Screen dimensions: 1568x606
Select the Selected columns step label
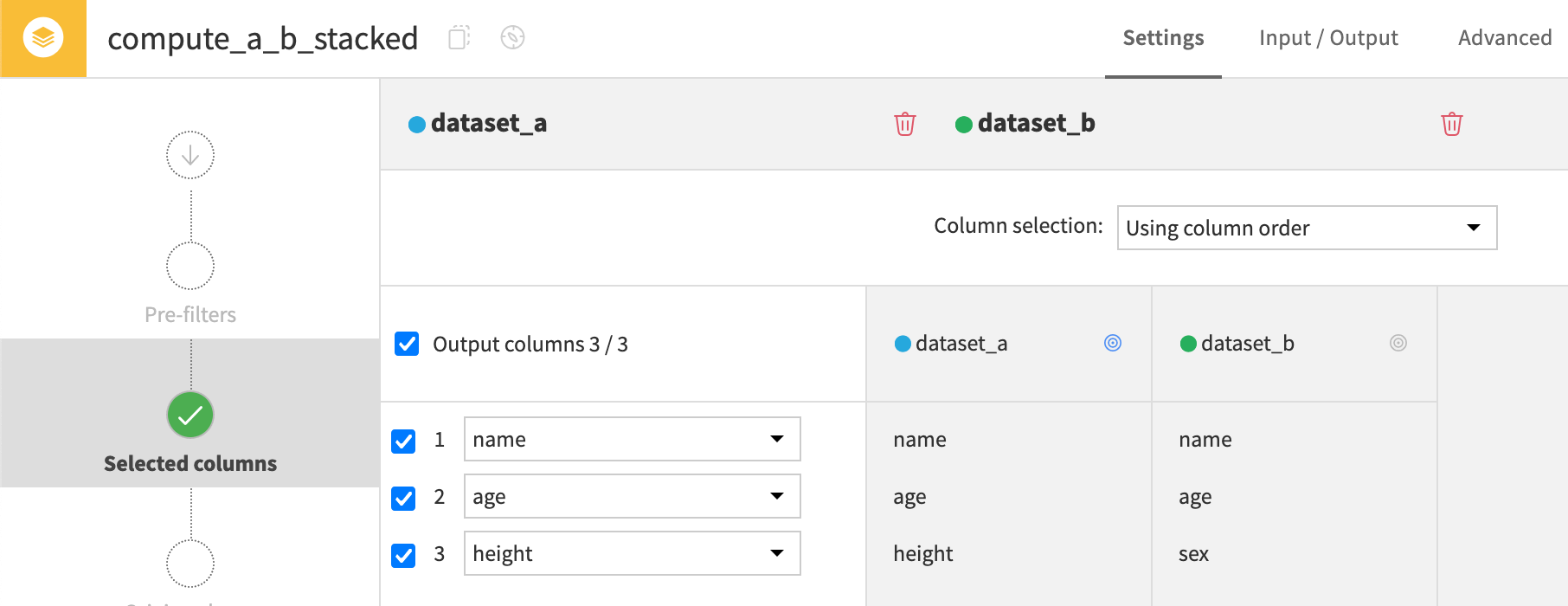[x=190, y=463]
